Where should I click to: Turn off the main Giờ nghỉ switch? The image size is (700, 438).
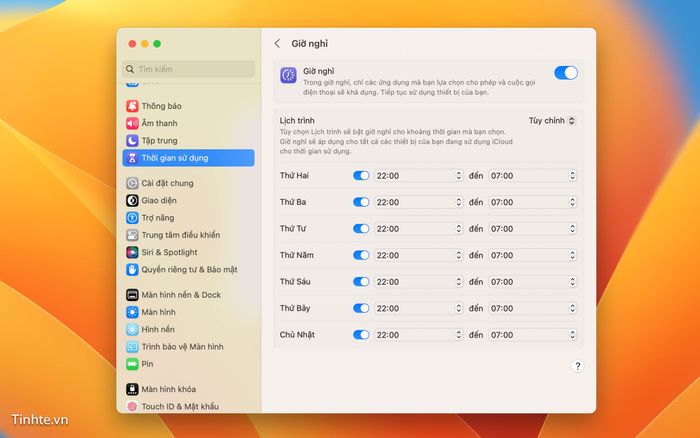click(x=566, y=73)
